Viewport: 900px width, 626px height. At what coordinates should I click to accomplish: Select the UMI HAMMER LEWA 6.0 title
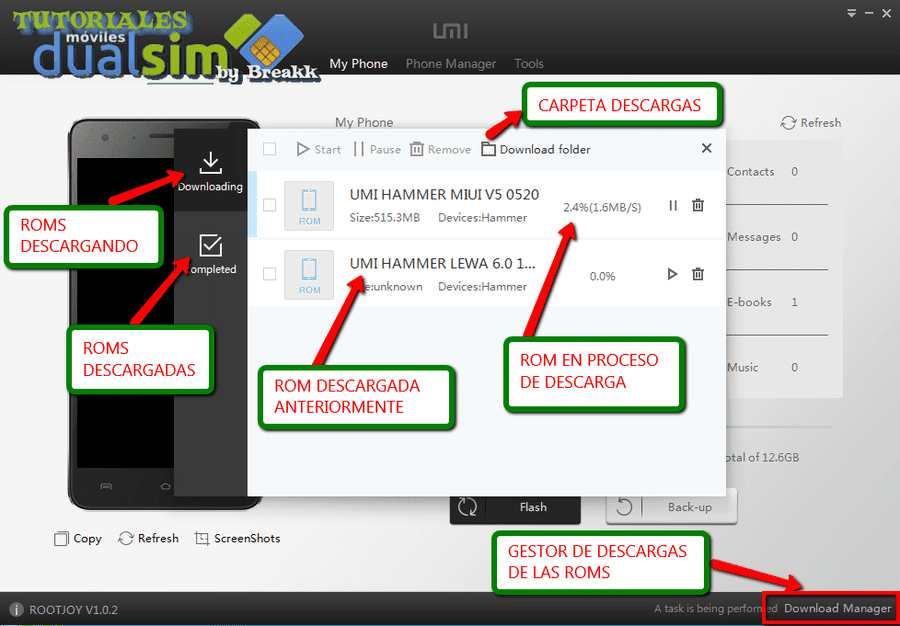[x=443, y=263]
